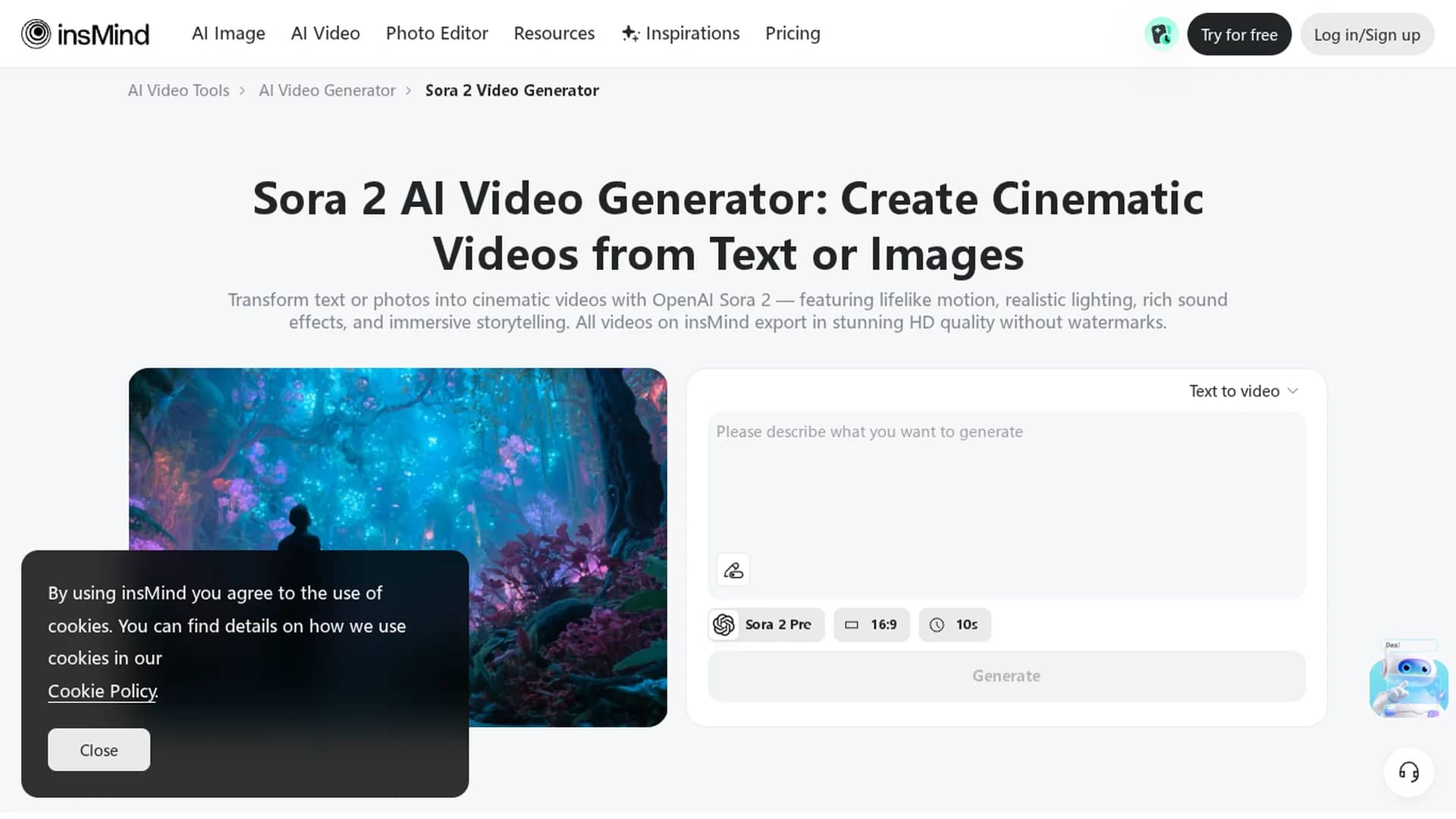Expand the Text to video dropdown
1456x819 pixels.
(1244, 391)
